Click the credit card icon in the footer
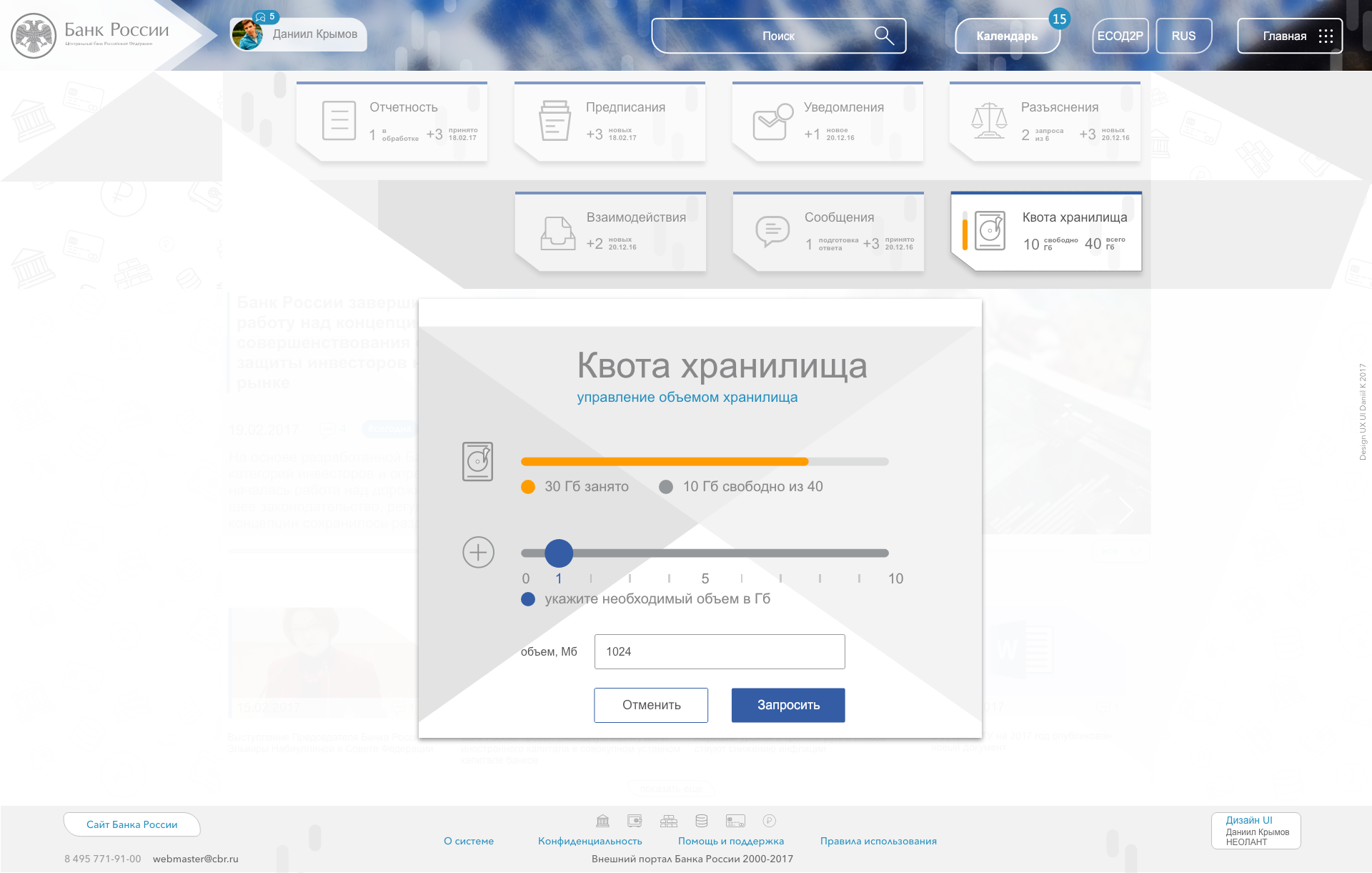 (x=735, y=821)
